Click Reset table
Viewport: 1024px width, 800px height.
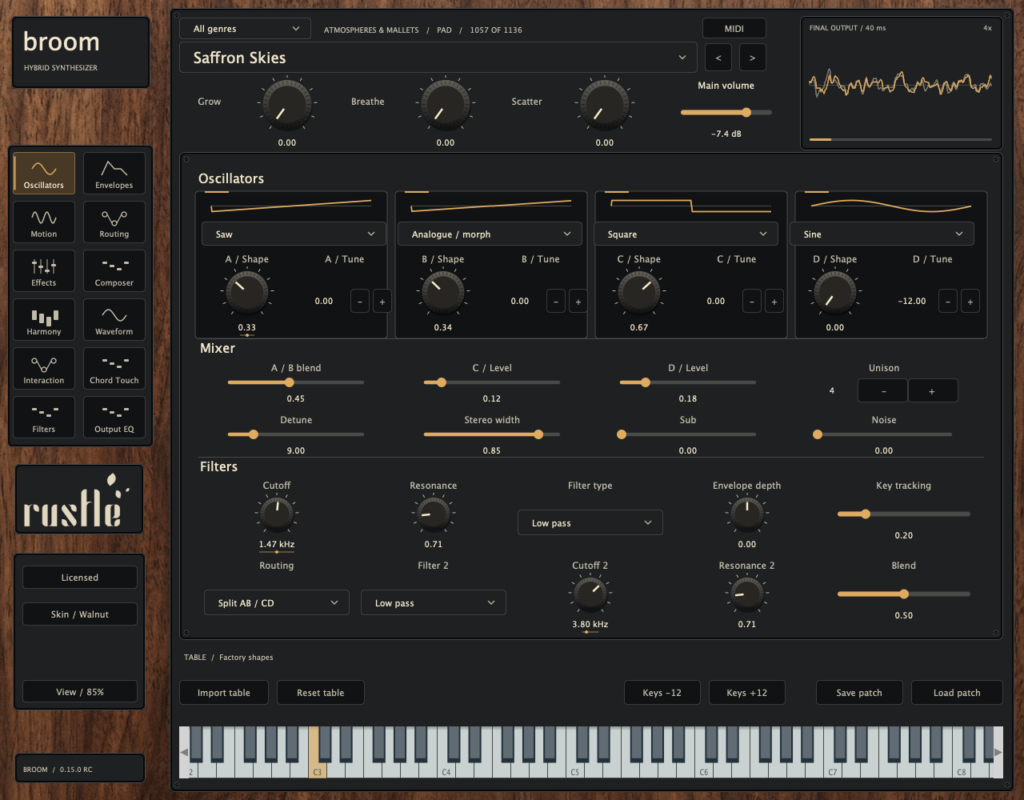tap(320, 692)
